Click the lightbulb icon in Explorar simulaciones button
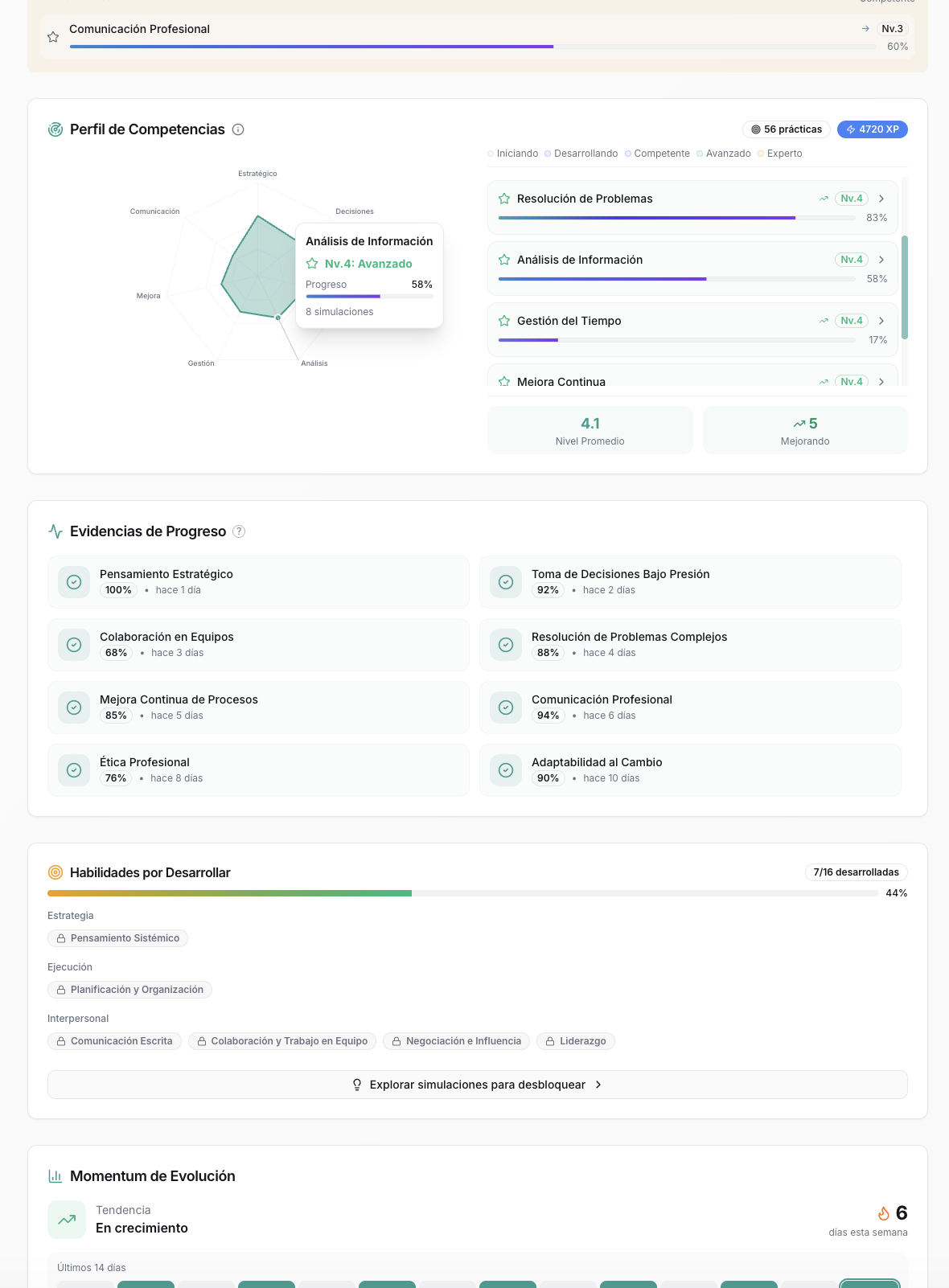The image size is (949, 1288). click(x=357, y=1085)
